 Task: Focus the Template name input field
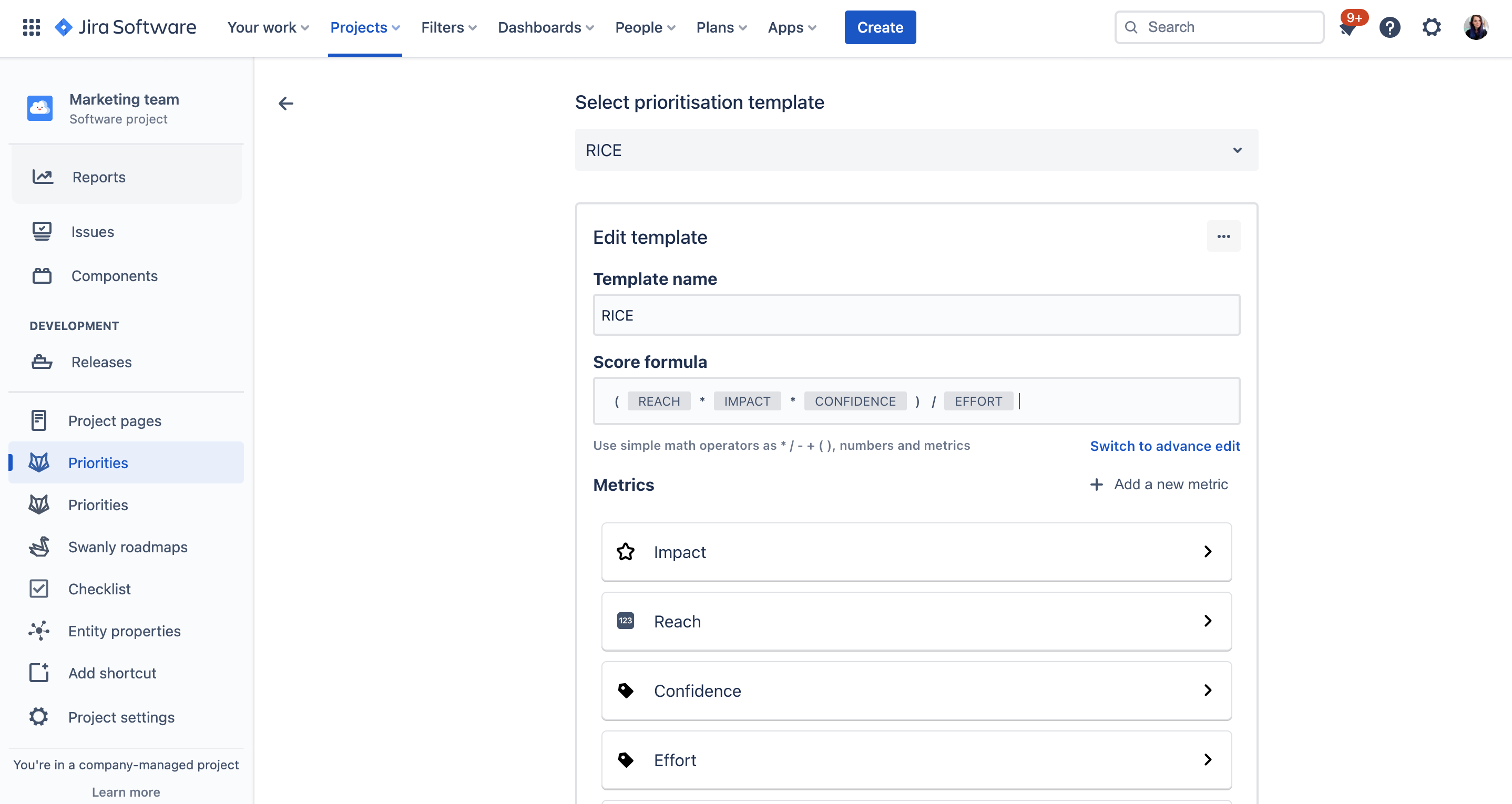point(916,315)
